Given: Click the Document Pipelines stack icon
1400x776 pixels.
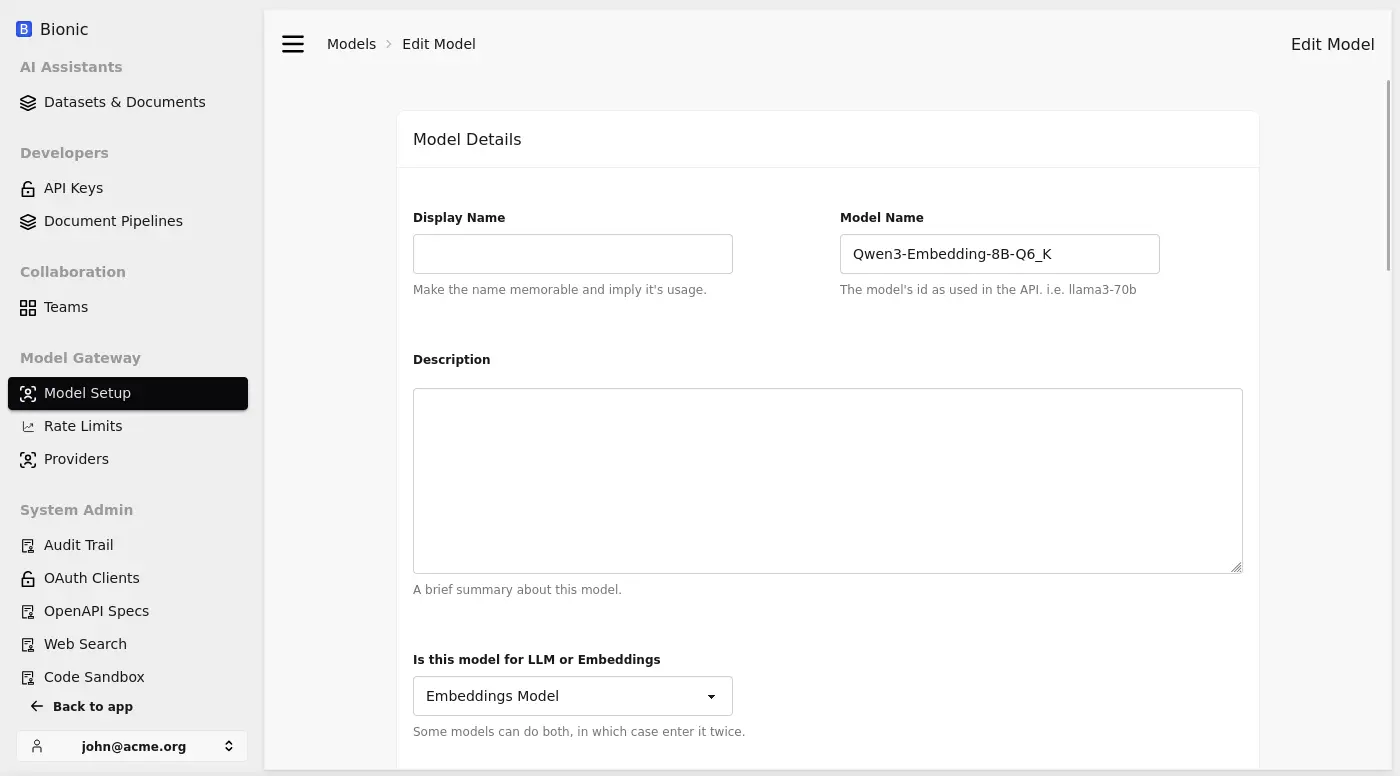Looking at the screenshot, I should pos(28,221).
